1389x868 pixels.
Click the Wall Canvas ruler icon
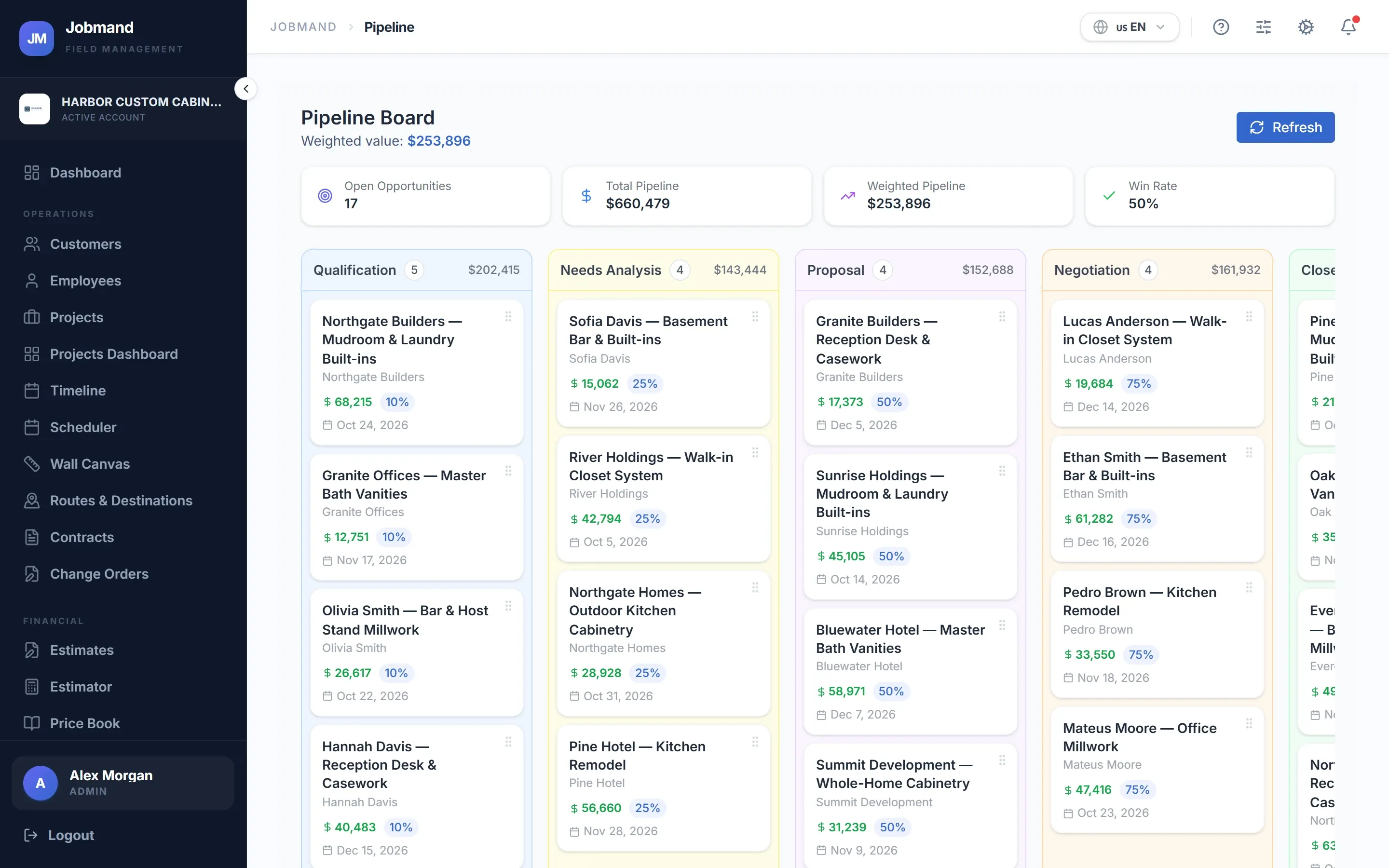31,464
